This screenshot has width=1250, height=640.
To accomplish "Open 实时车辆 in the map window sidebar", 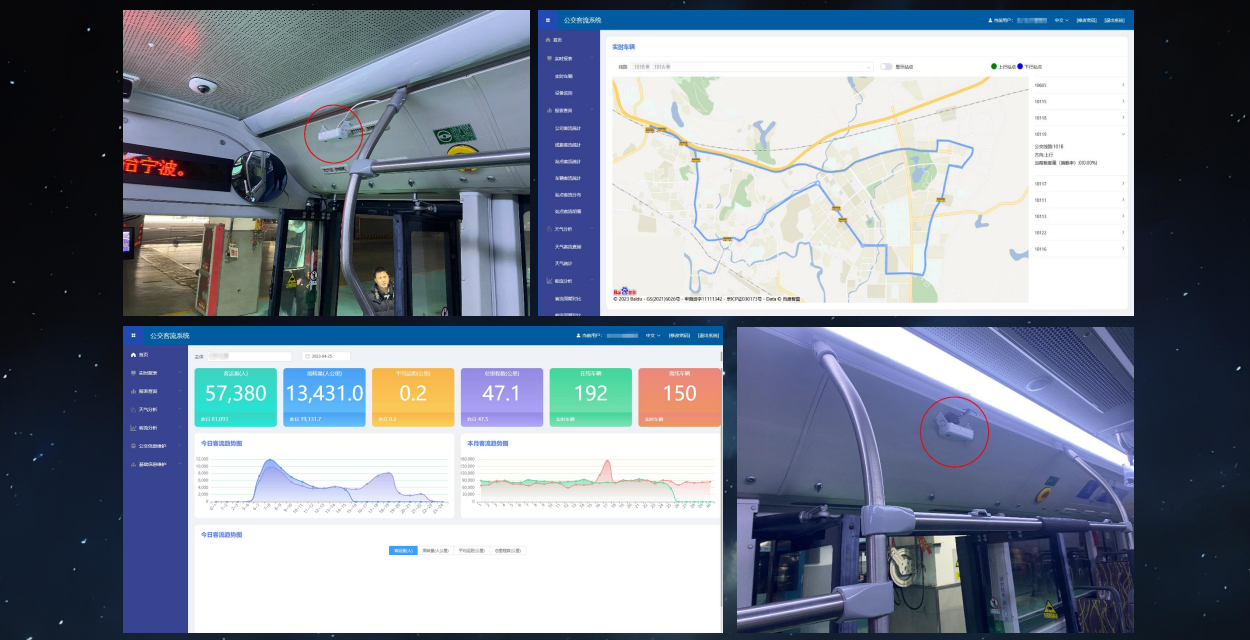I will pos(563,75).
